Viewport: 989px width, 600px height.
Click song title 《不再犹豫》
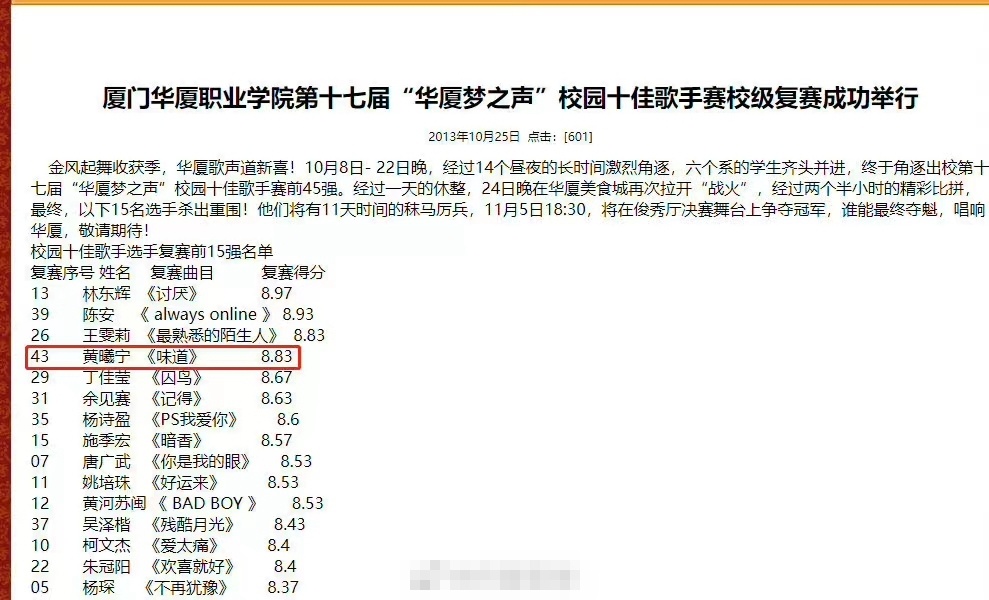[185, 587]
